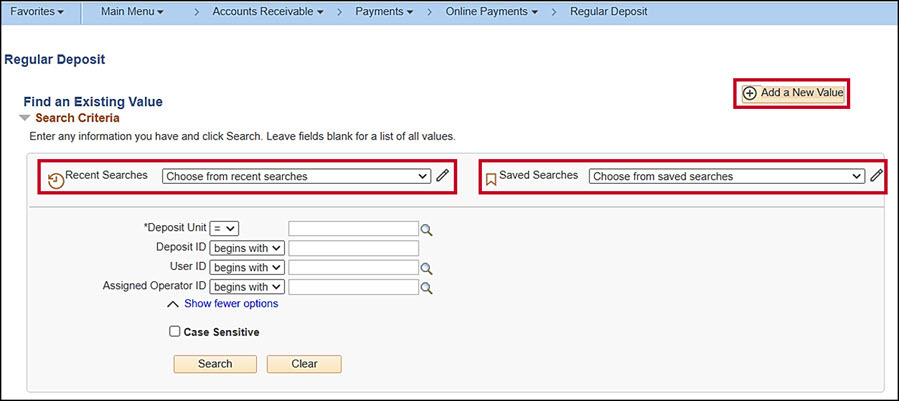Change the Deposit Unit equals operator dropdown
Viewport: 899px width, 401px height.
224,229
